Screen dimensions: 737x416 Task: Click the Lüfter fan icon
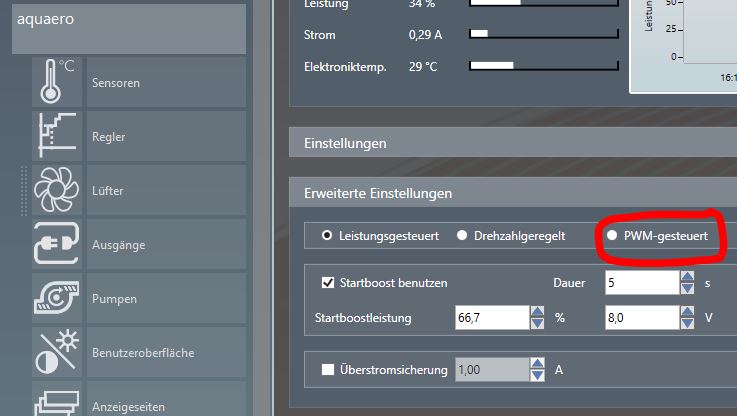click(x=57, y=190)
